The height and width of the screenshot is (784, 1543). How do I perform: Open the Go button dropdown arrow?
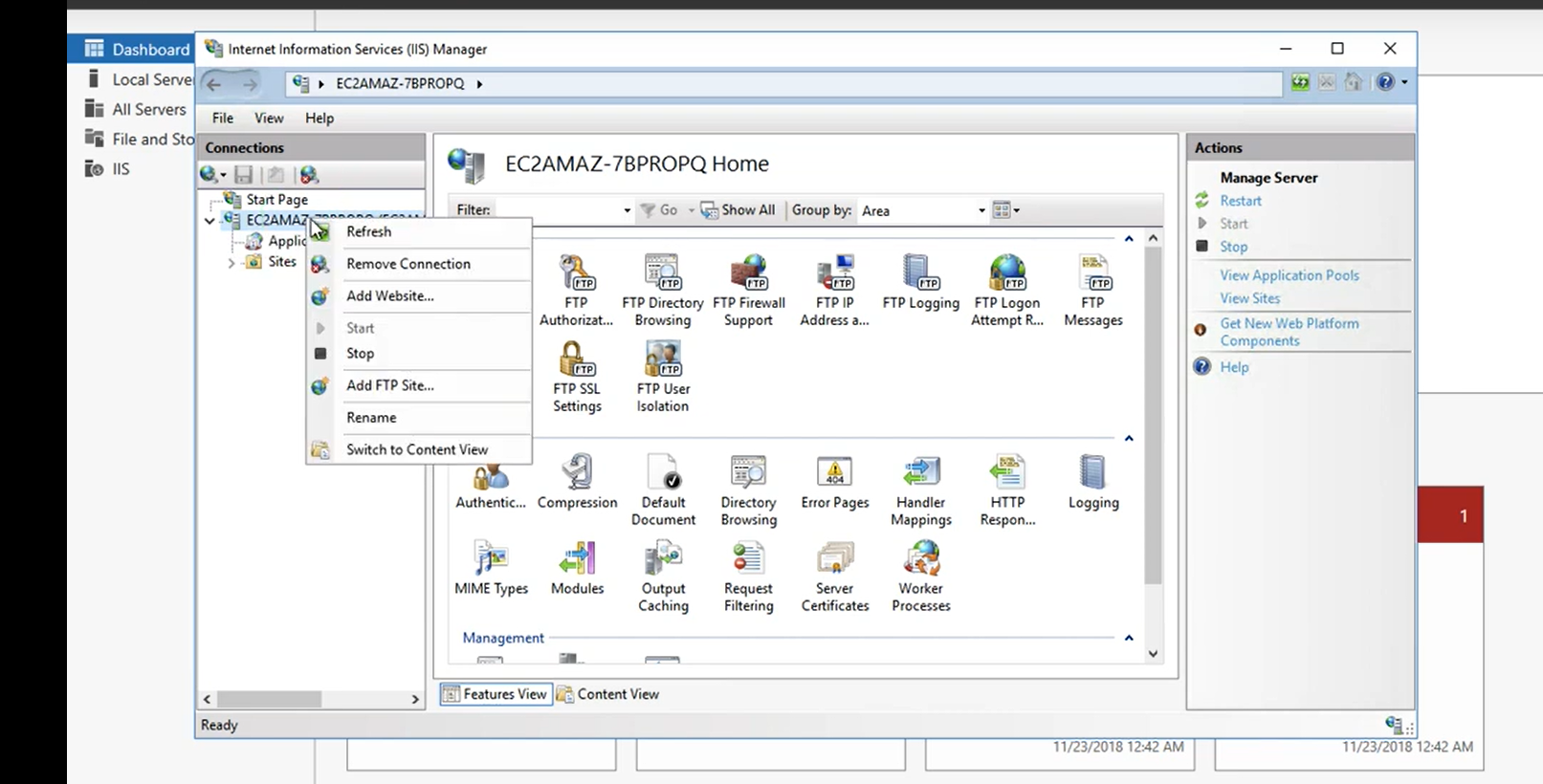pos(691,210)
